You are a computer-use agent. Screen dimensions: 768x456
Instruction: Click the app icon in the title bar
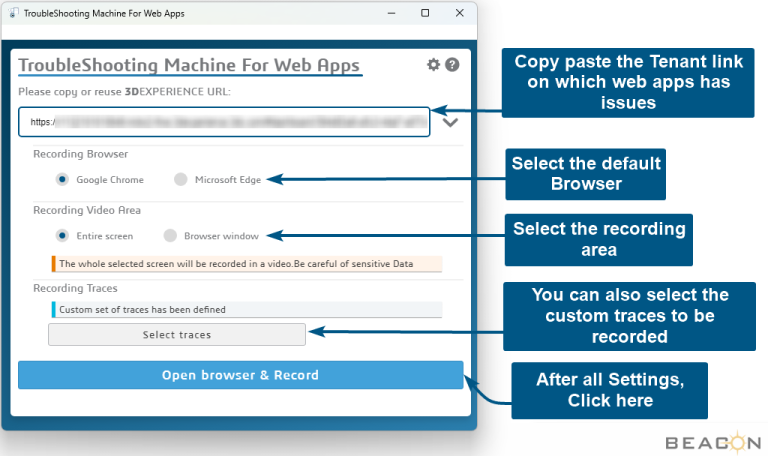pyautogui.click(x=14, y=13)
